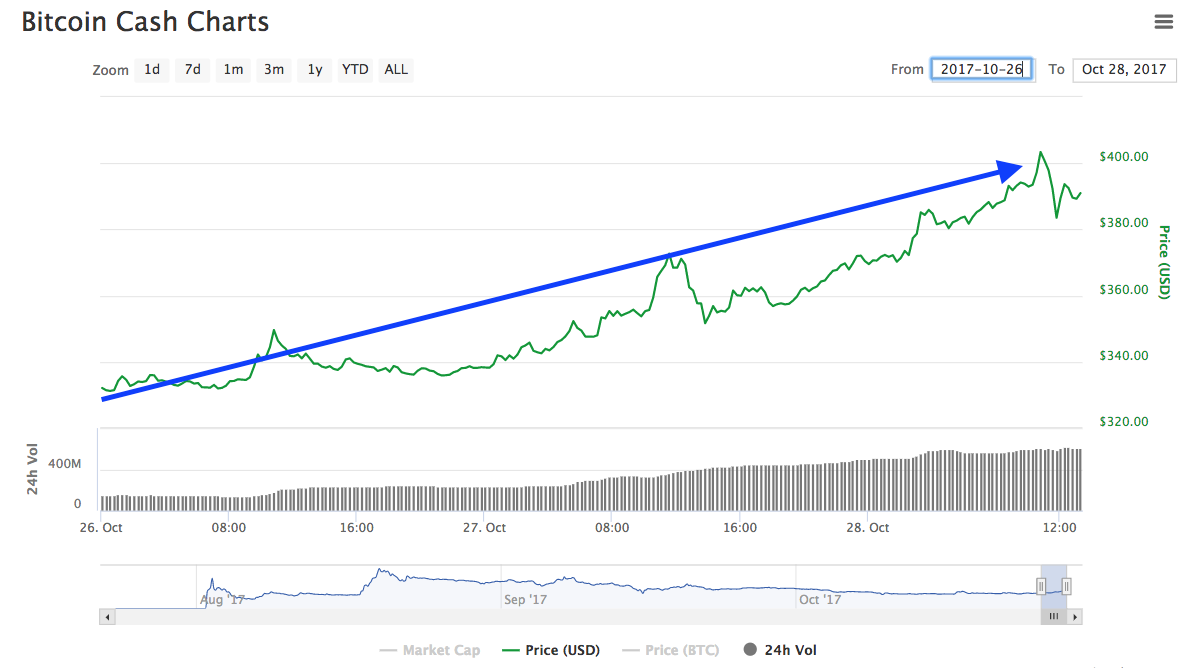Screen dimensions: 1204x668
Task: Click the Oct '17 navigator label
Action: 821,600
